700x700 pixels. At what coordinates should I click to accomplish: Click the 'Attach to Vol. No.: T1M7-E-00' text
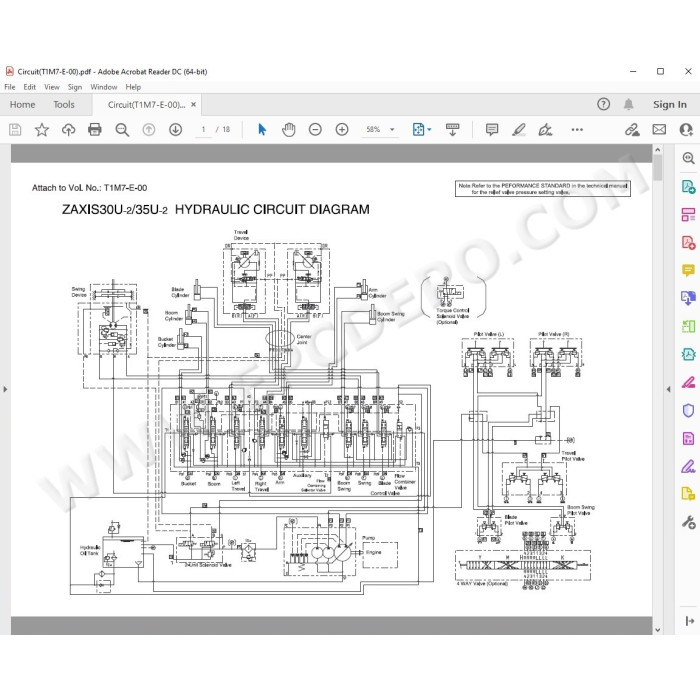(x=89, y=188)
